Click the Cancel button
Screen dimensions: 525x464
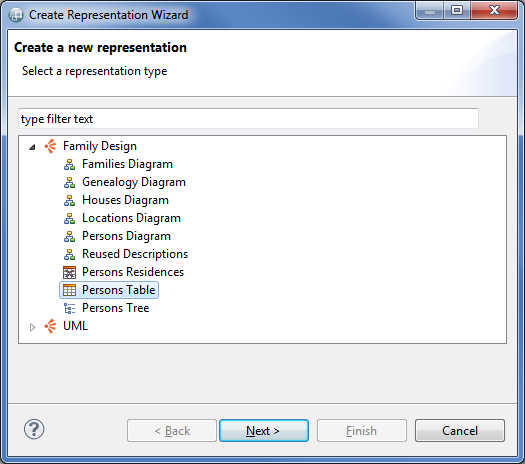460,431
